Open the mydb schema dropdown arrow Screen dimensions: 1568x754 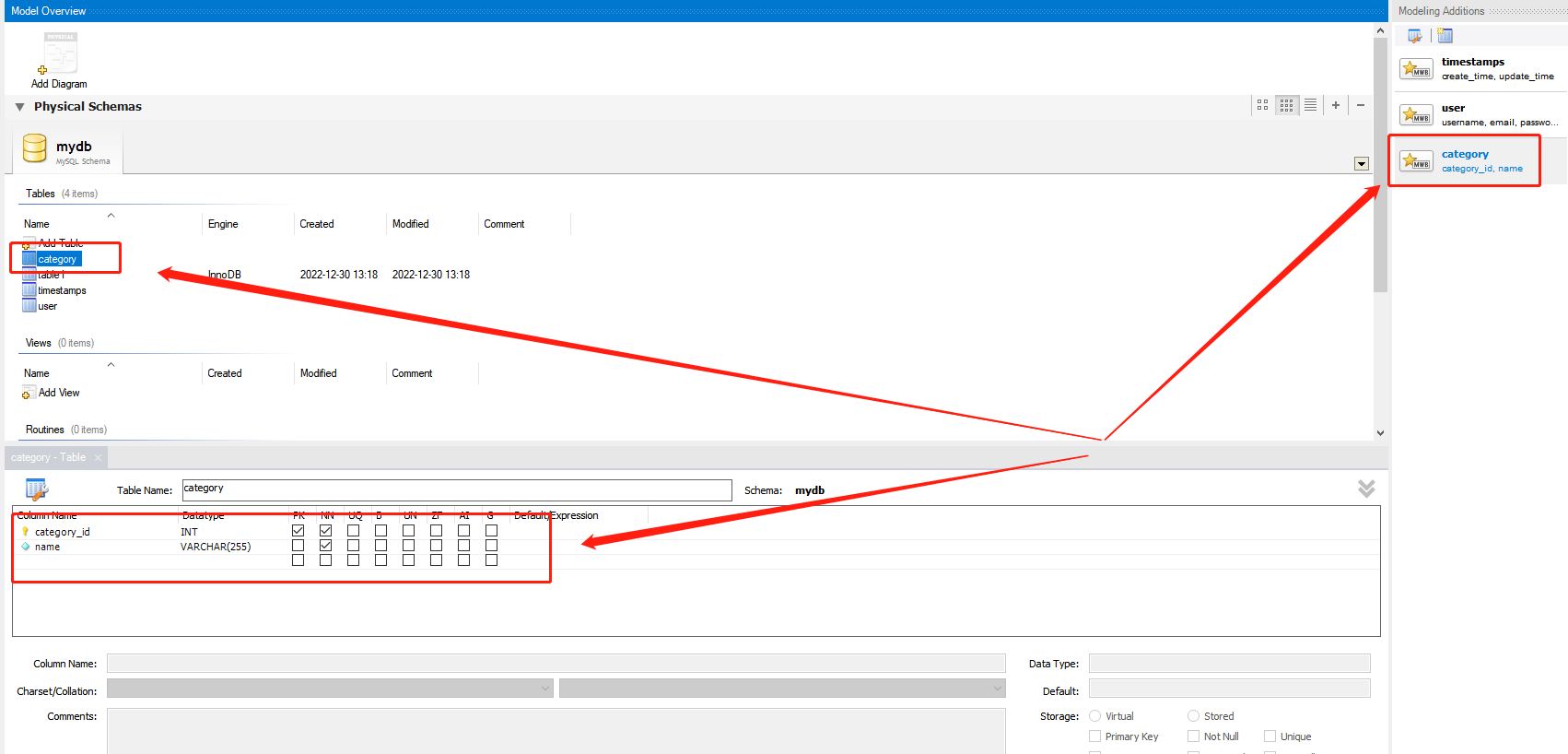(x=1361, y=164)
